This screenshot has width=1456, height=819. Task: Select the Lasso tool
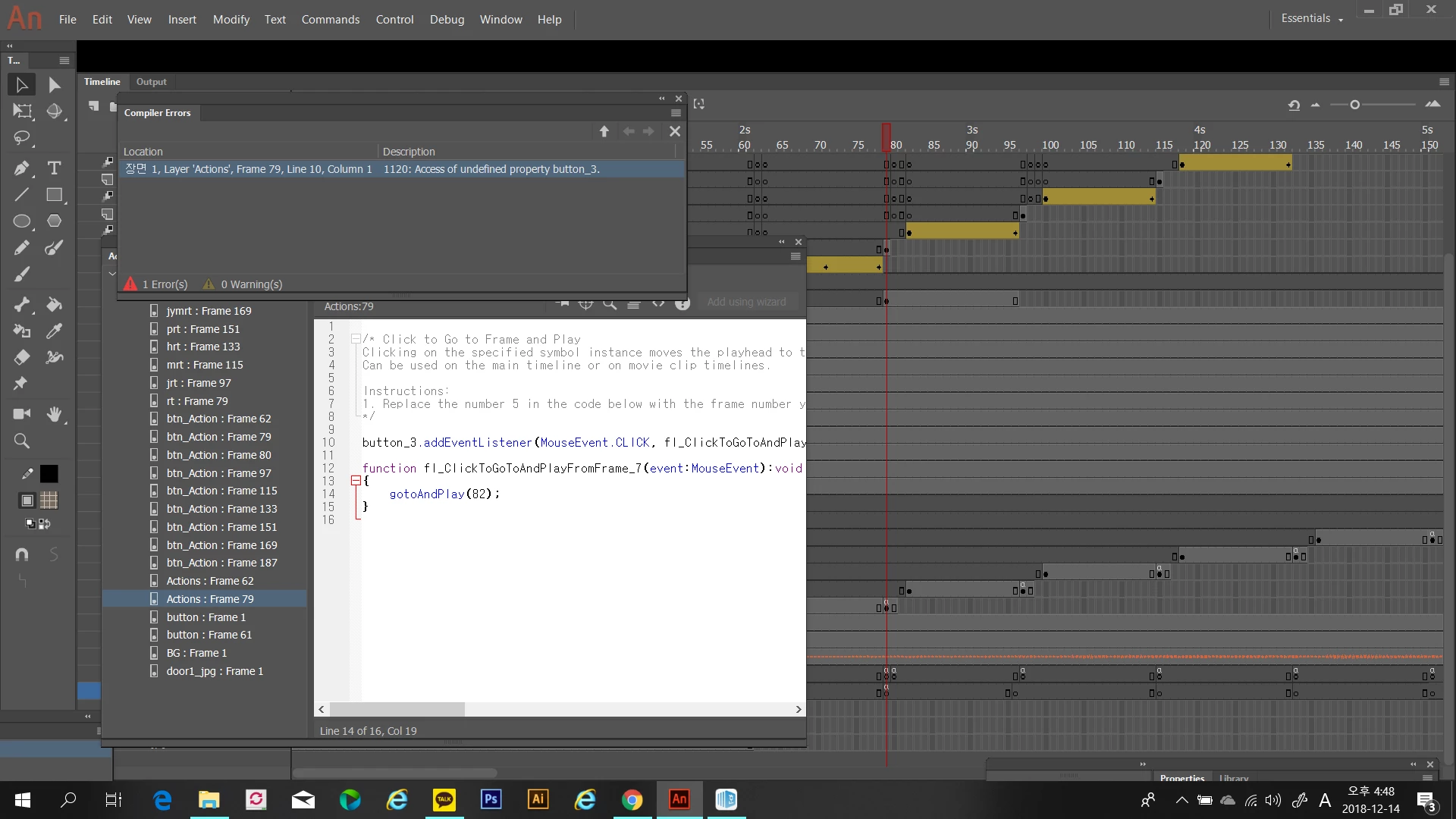tap(21, 138)
